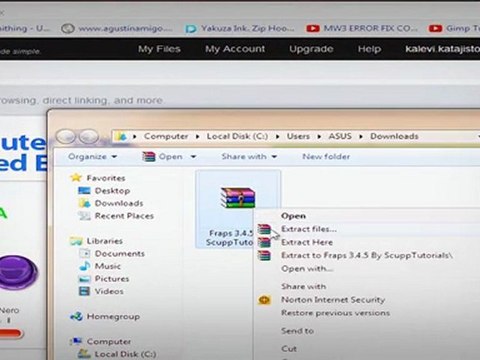Image resolution: width=480 pixels, height=360 pixels.
Task: Choose Open in the context menu
Action: [293, 216]
